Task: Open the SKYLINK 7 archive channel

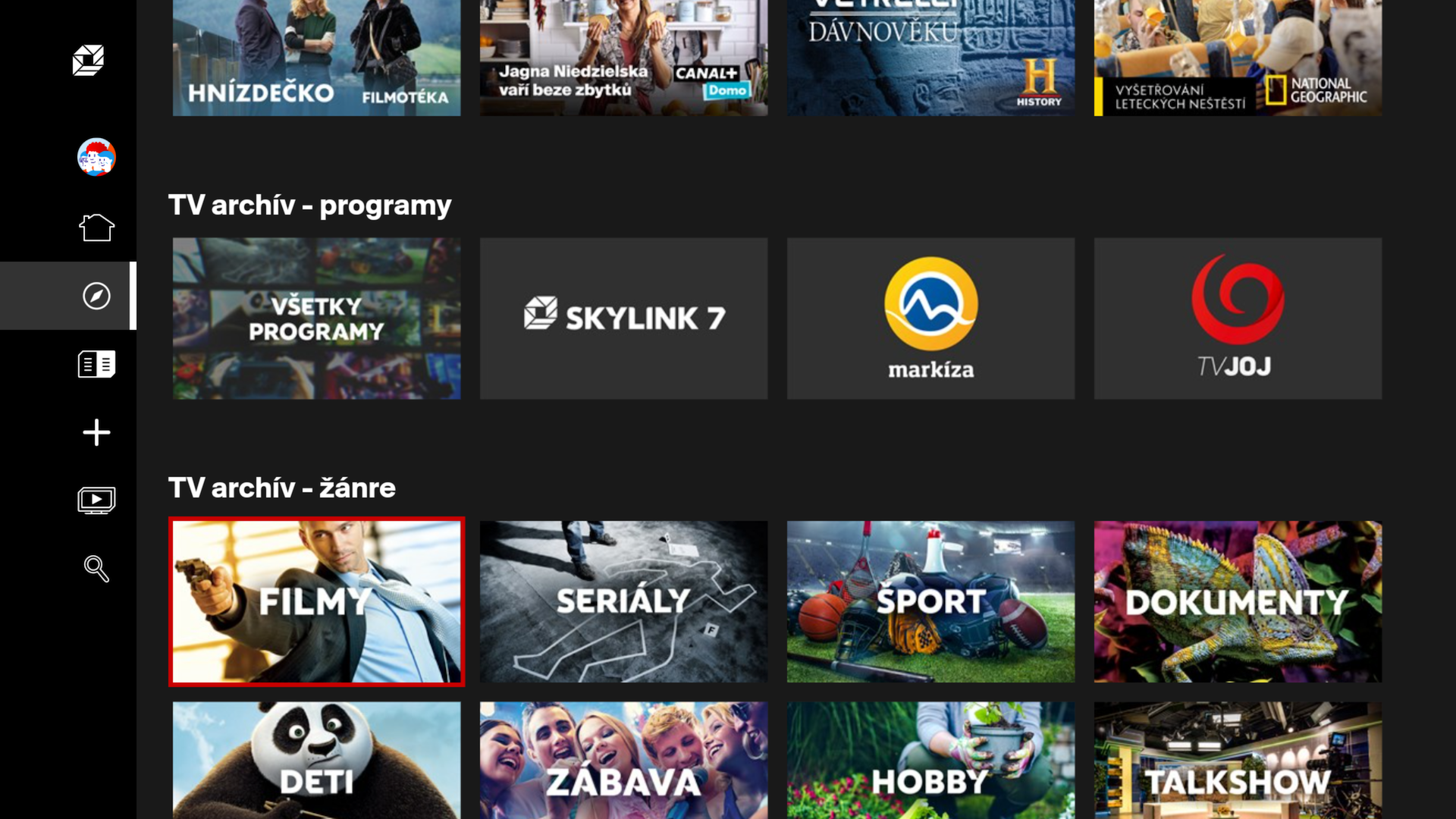Action: (623, 318)
